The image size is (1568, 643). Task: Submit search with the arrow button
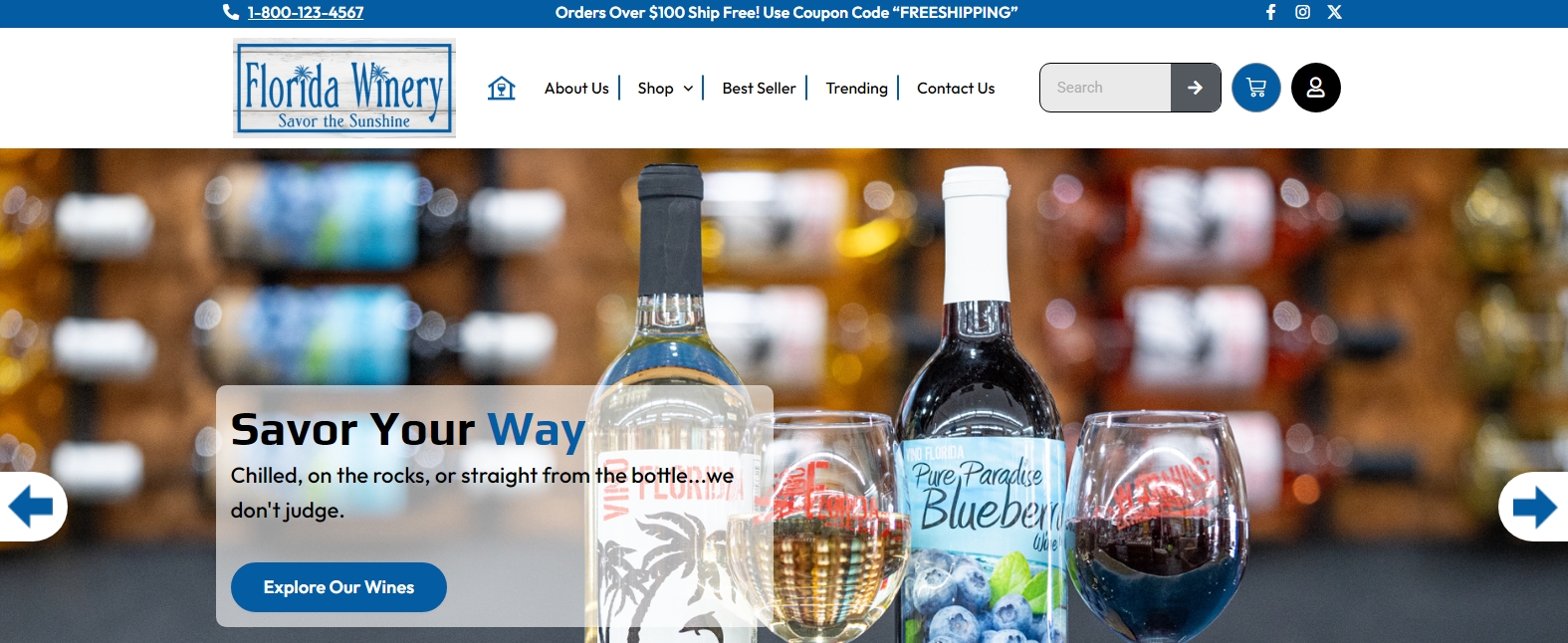pyautogui.click(x=1196, y=88)
